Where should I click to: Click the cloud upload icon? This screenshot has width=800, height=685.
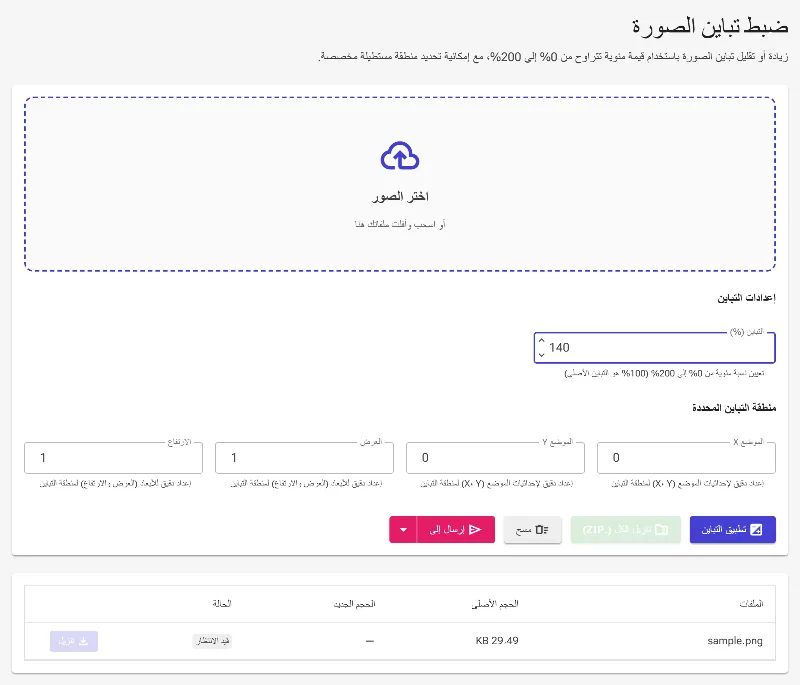pos(400,156)
